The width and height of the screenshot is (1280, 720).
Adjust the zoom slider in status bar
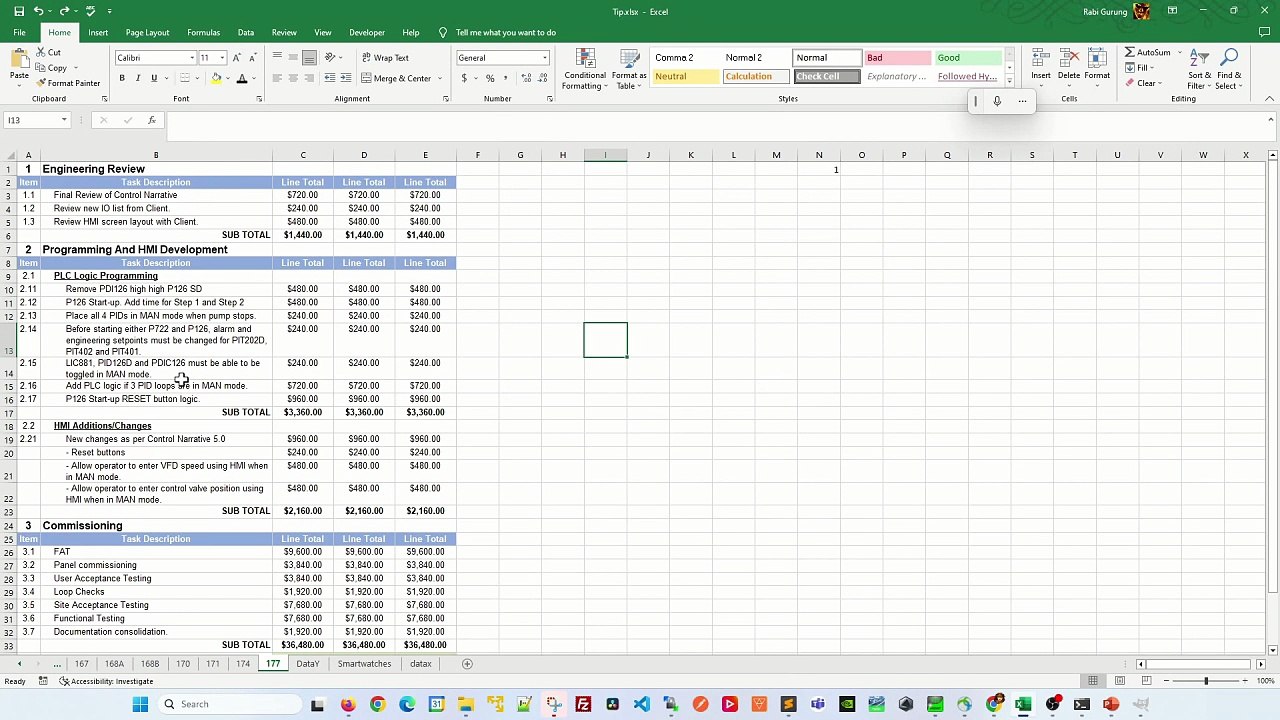(x=1206, y=681)
